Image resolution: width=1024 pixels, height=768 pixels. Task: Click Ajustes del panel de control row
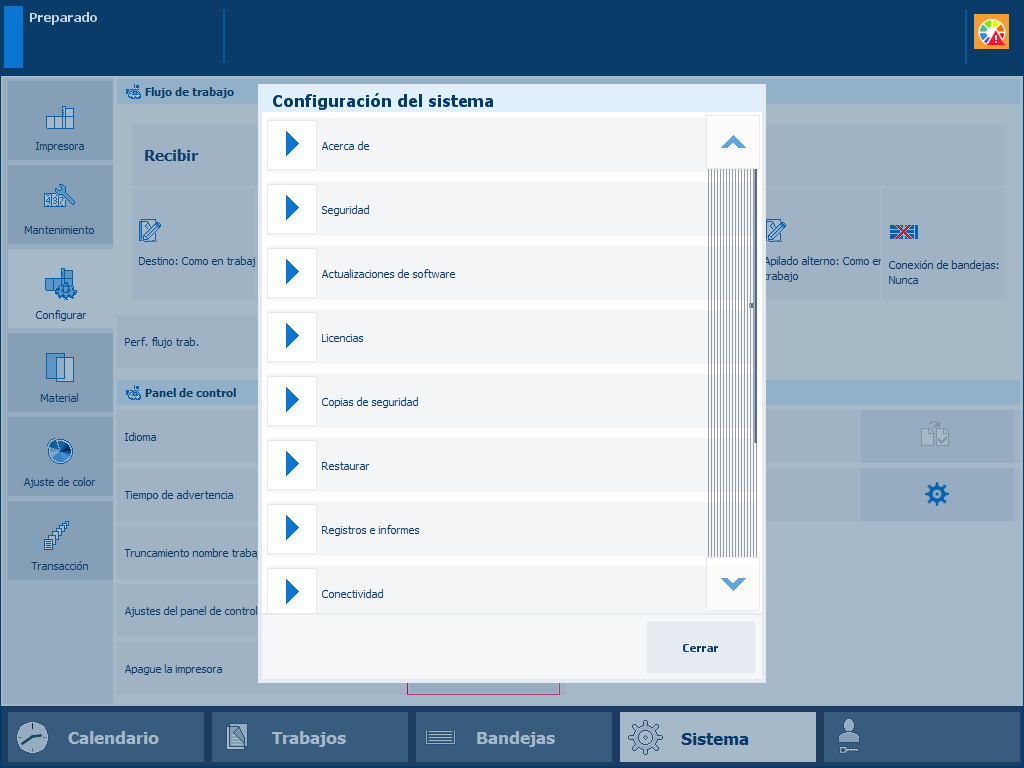(187, 611)
